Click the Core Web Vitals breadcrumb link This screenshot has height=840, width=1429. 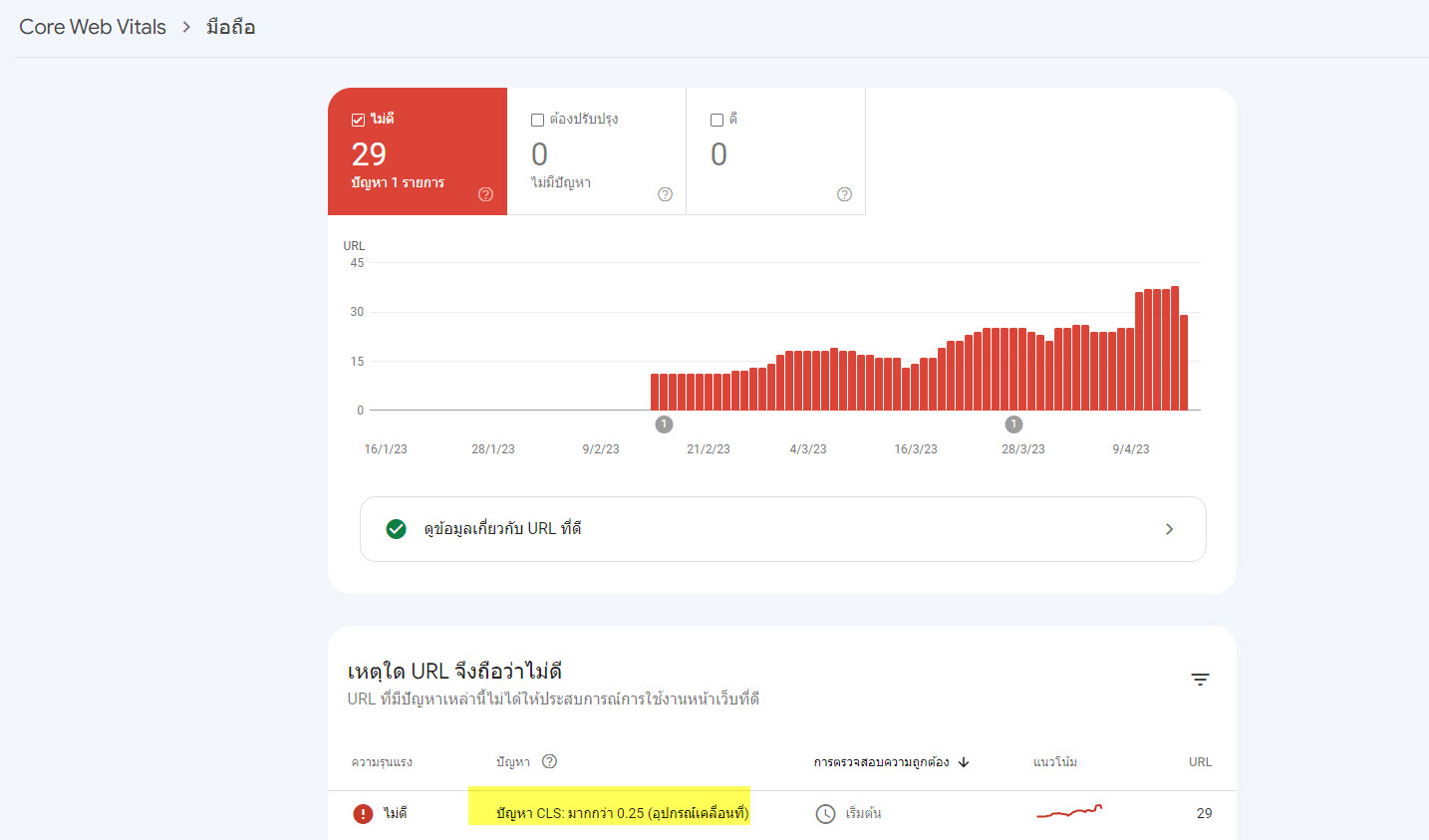pyautogui.click(x=93, y=27)
